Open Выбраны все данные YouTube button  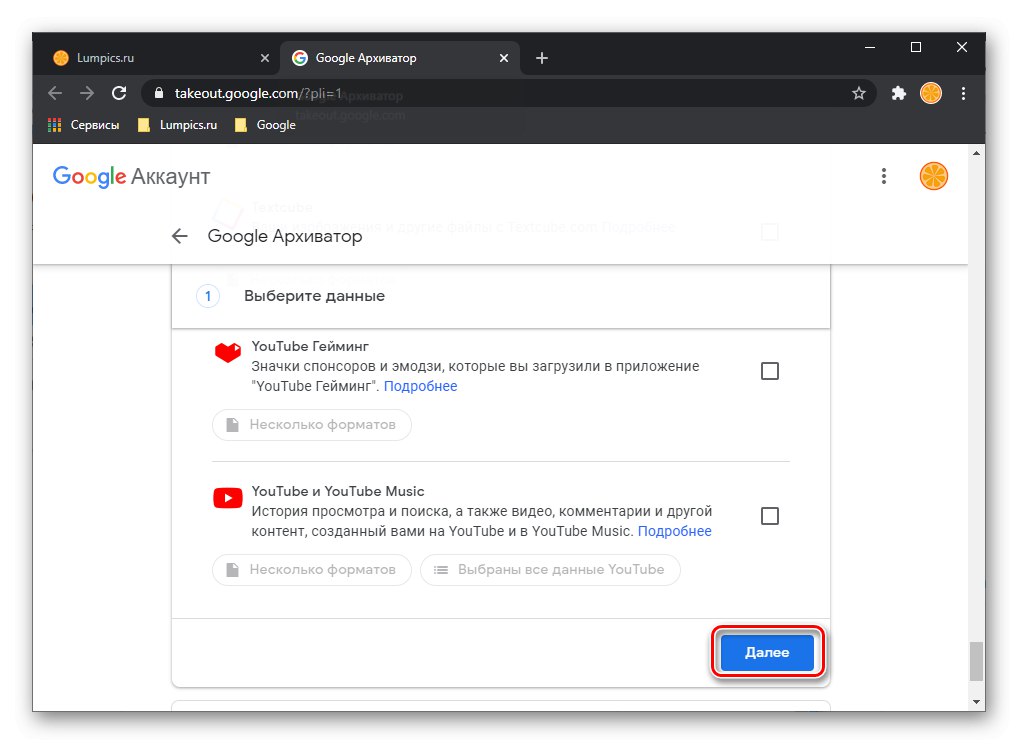click(x=550, y=569)
